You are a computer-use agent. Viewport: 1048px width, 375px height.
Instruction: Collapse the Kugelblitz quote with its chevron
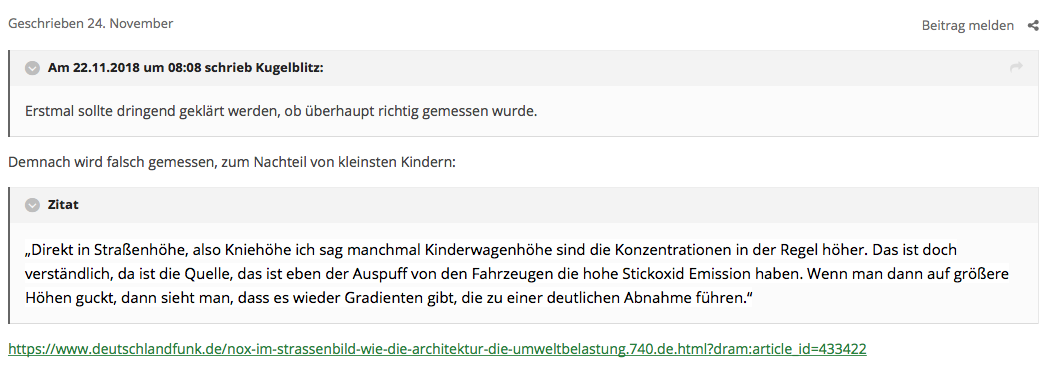32,68
